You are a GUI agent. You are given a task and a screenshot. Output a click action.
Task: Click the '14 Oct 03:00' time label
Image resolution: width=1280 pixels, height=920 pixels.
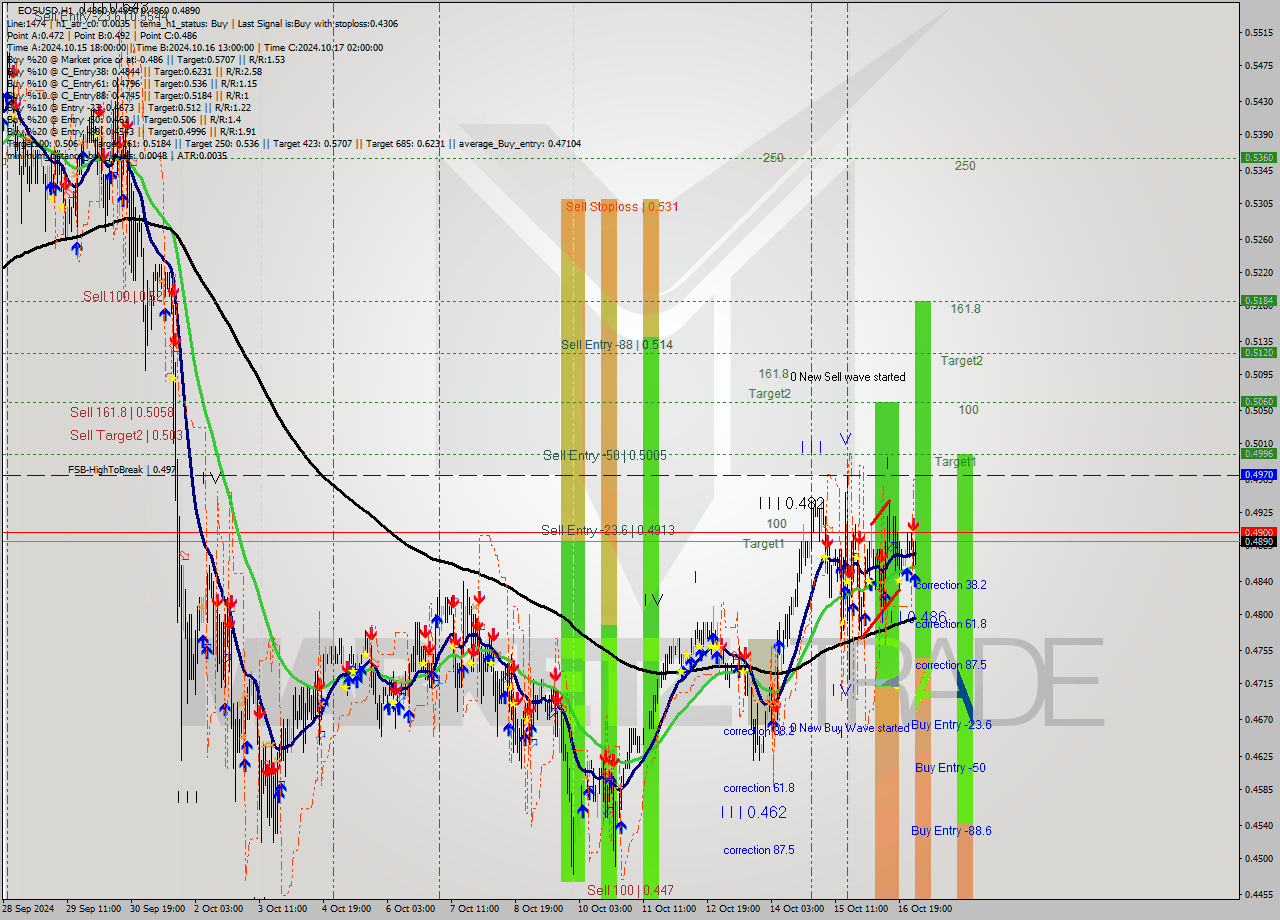click(x=797, y=909)
